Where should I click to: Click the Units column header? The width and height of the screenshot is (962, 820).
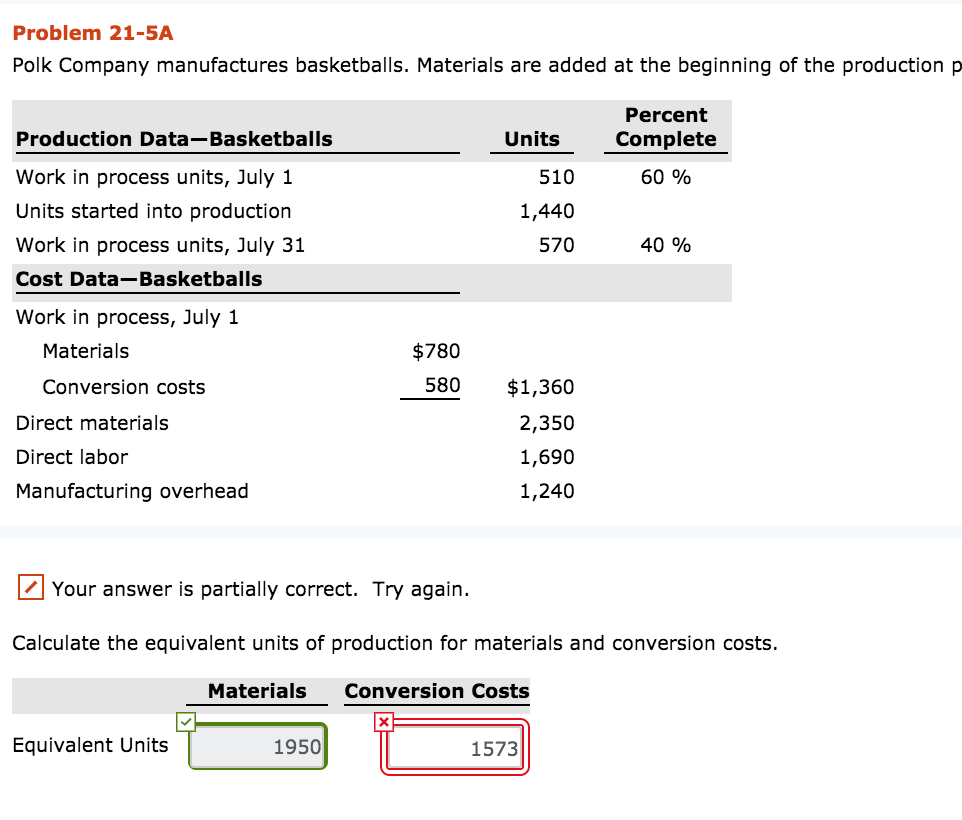coord(531,139)
